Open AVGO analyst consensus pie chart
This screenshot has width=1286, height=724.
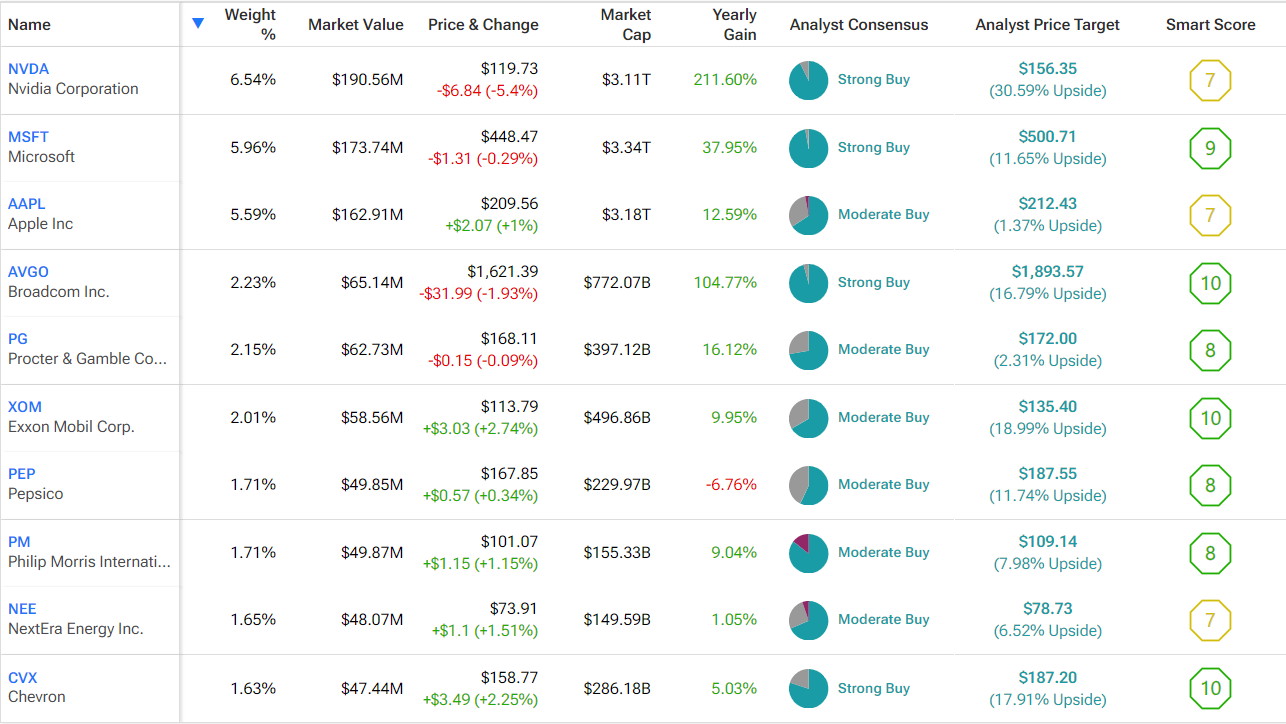pos(808,283)
